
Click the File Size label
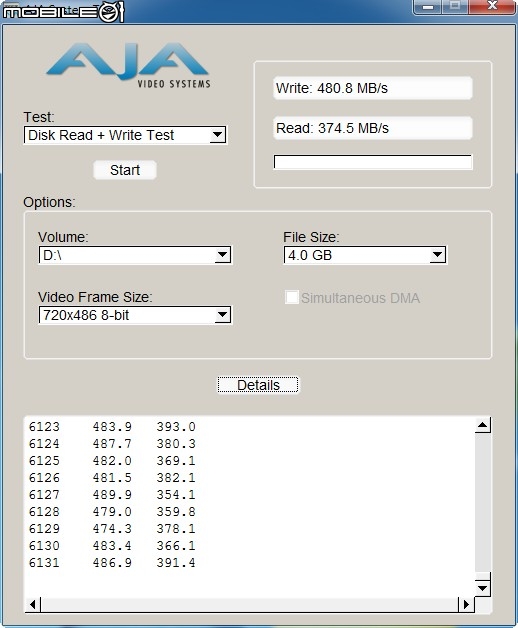point(311,237)
